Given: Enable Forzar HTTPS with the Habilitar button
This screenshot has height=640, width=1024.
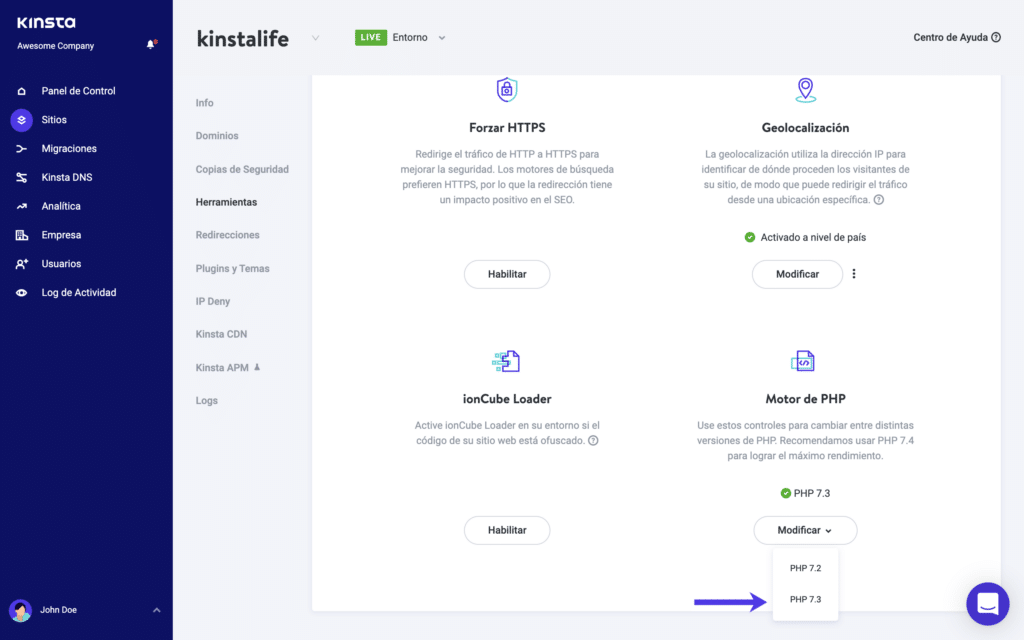Looking at the screenshot, I should point(507,274).
